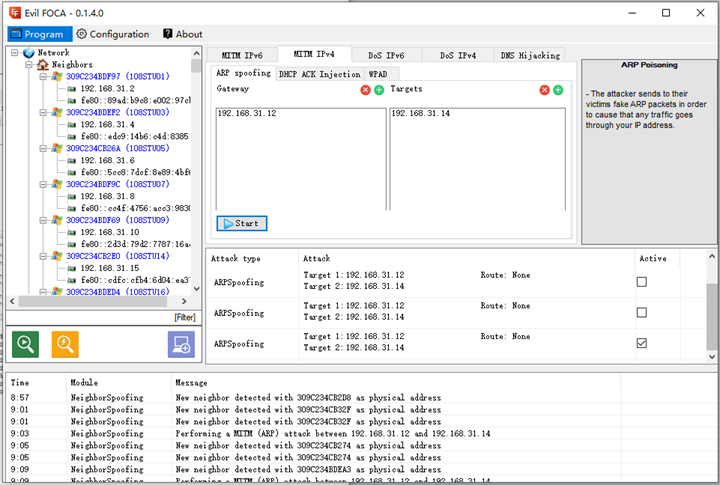Select gateway entry 192.168.31.12
Viewport: 720px width, 485px height.
click(247, 113)
